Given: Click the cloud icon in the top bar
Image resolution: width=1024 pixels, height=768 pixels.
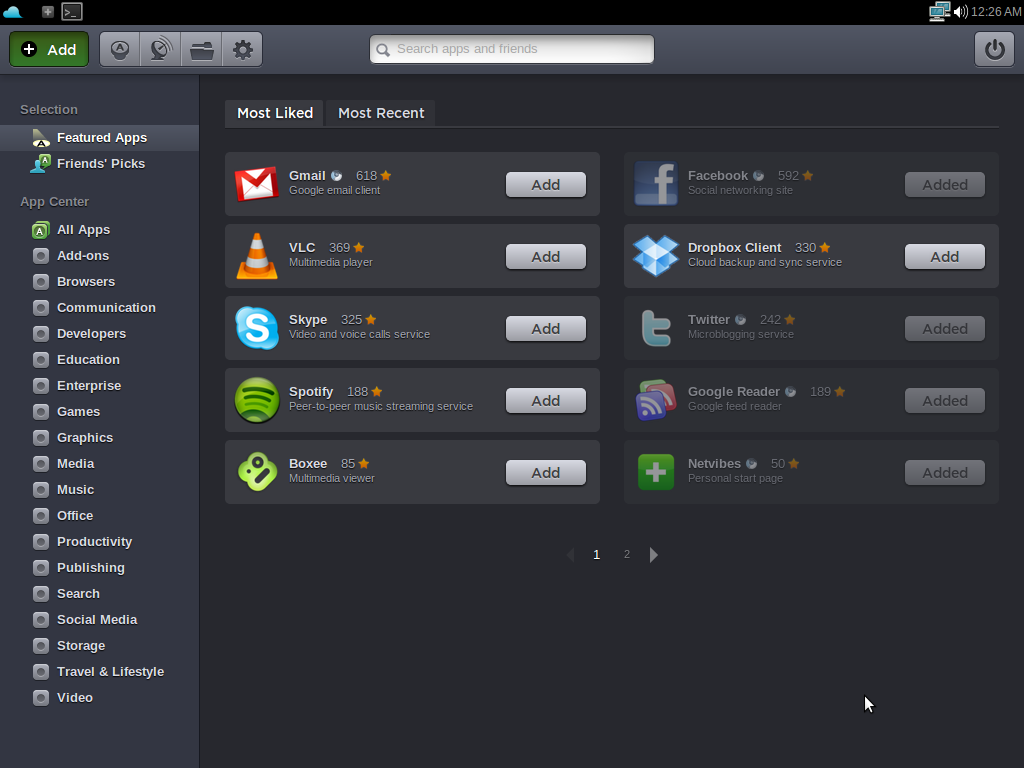Looking at the screenshot, I should click(x=12, y=12).
